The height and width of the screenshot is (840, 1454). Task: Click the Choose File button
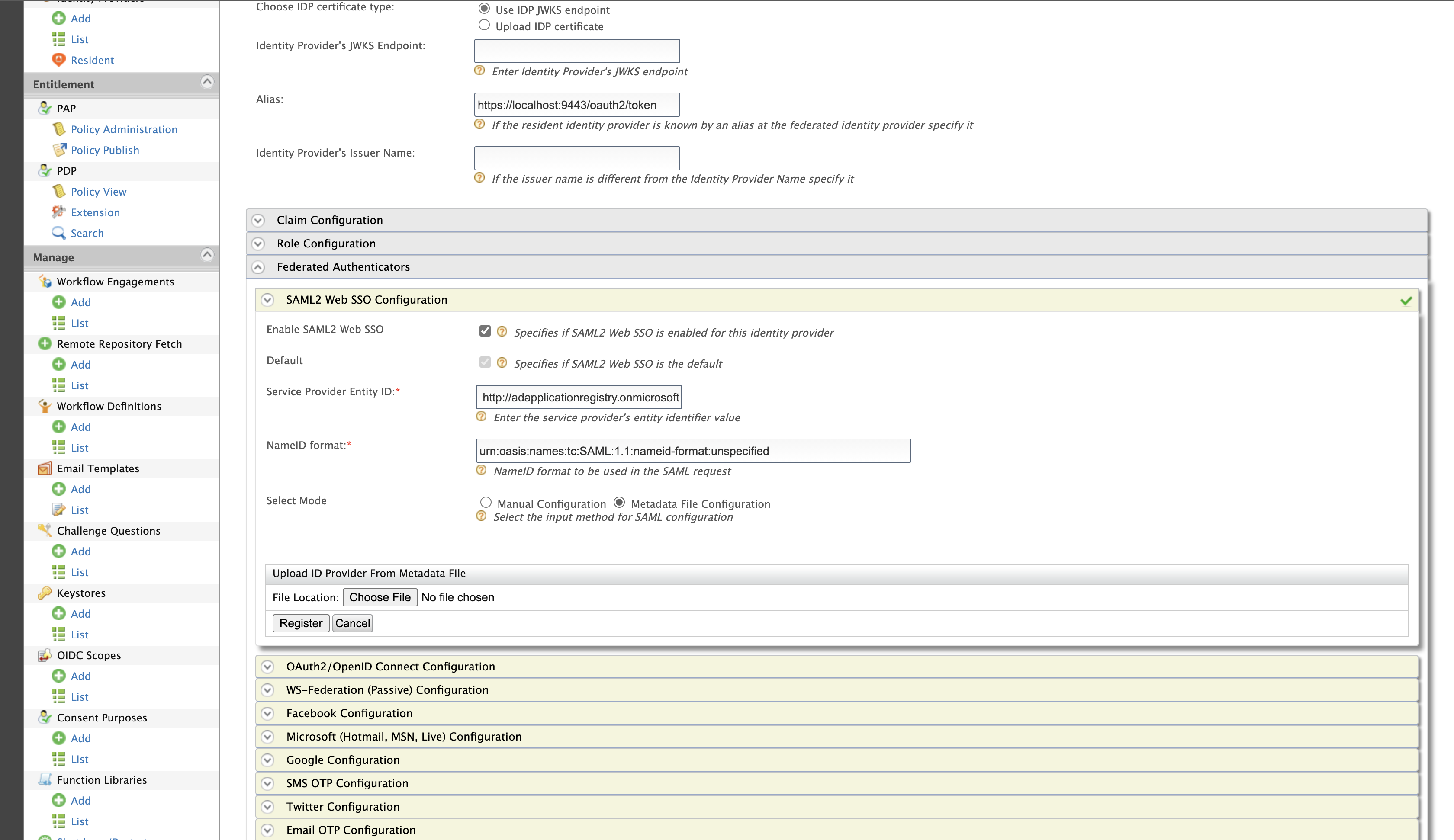(380, 597)
